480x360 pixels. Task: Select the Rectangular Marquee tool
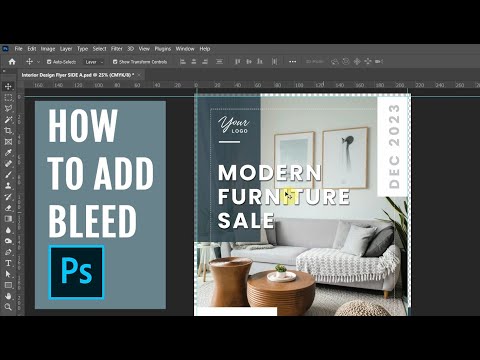(8, 98)
